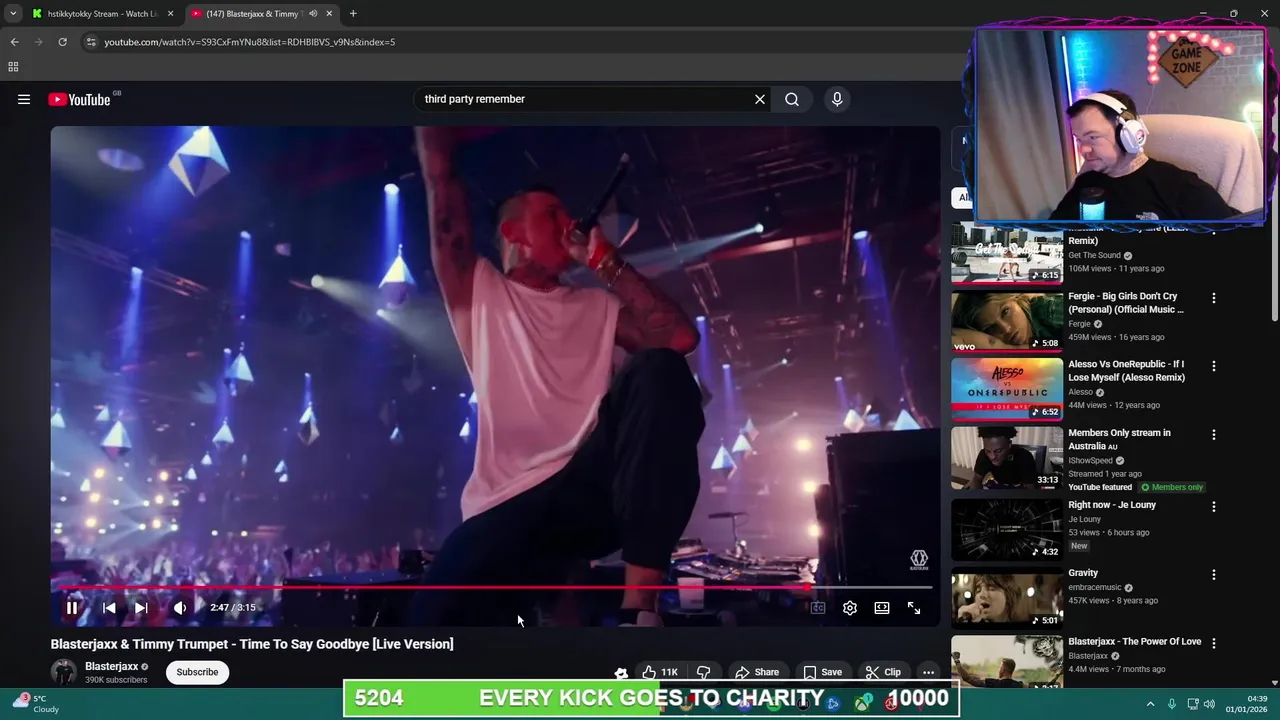View site information icon in address bar

[x=91, y=42]
